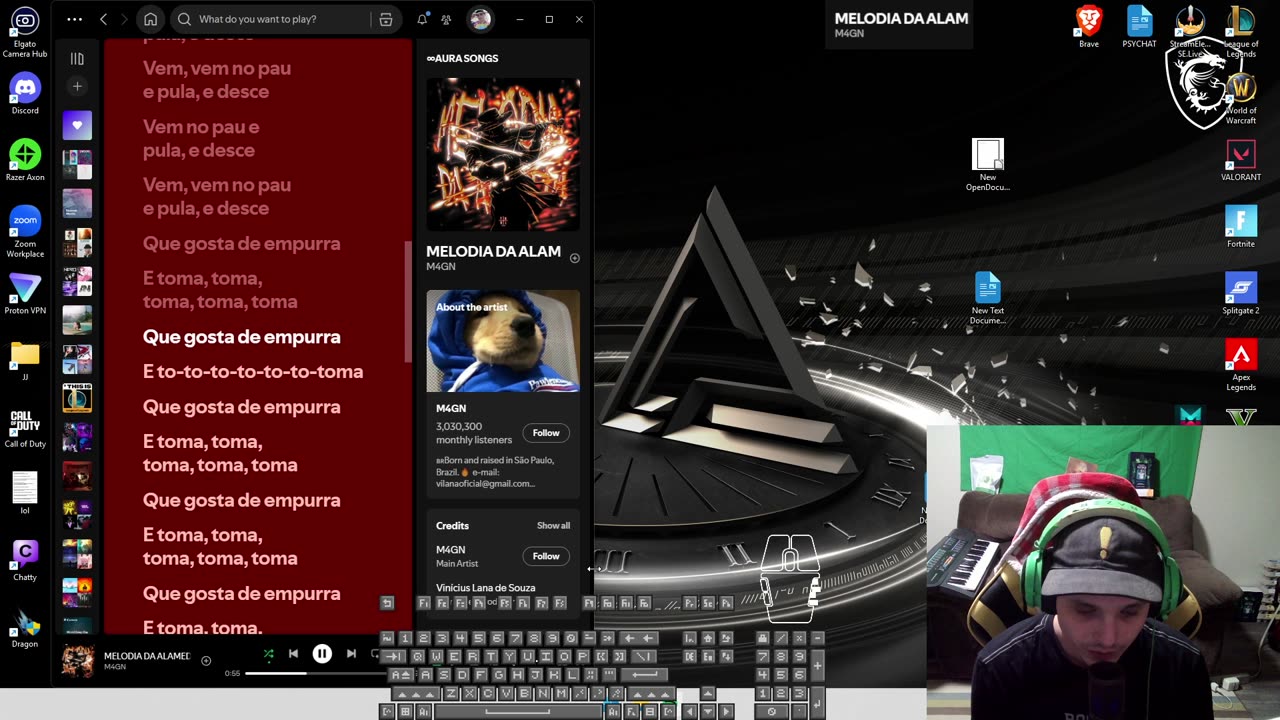The image size is (1280, 720).
Task: Click the MELODIA DA ALAM album cover art
Action: (503, 154)
